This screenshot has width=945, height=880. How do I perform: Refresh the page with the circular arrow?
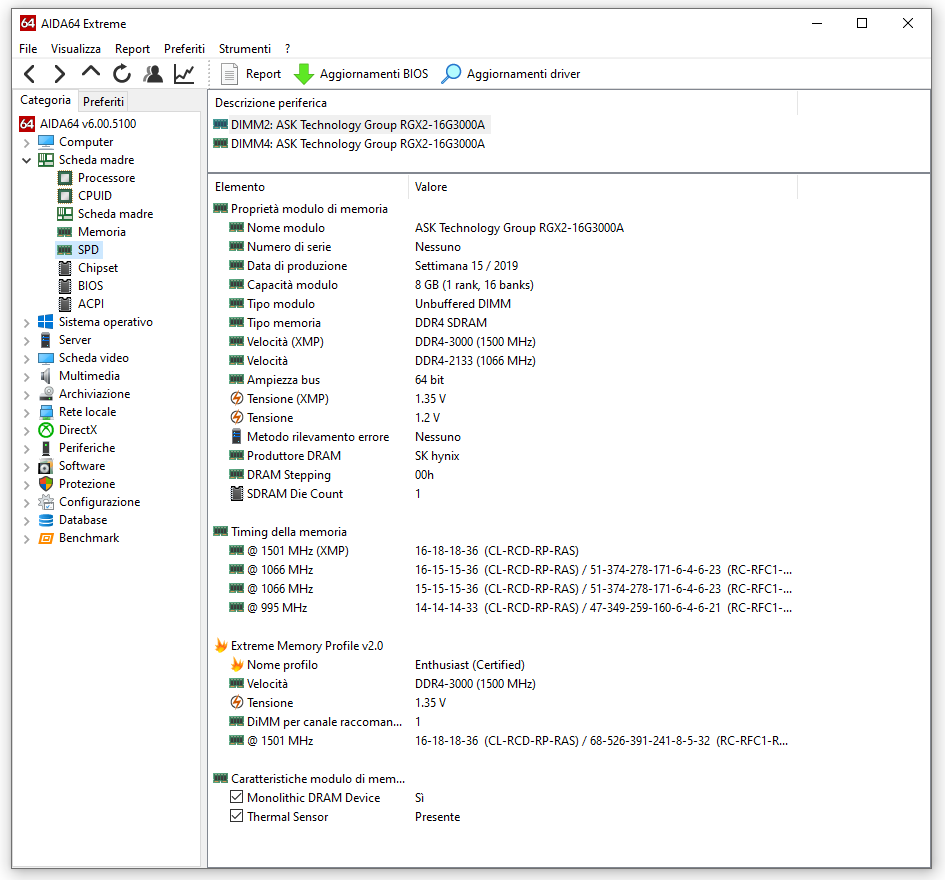122,74
